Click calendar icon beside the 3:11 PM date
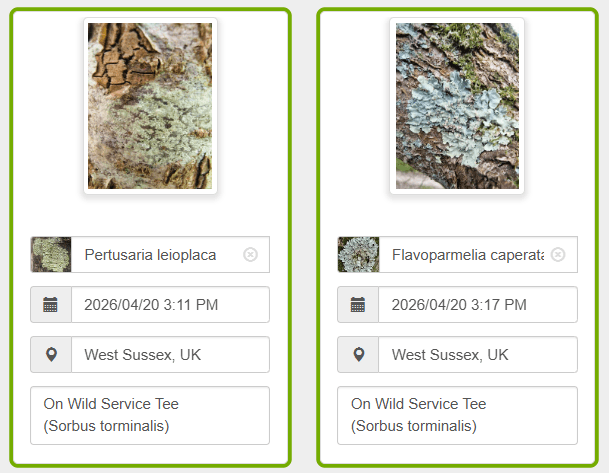Viewport: 609px width, 473px height. click(x=51, y=305)
